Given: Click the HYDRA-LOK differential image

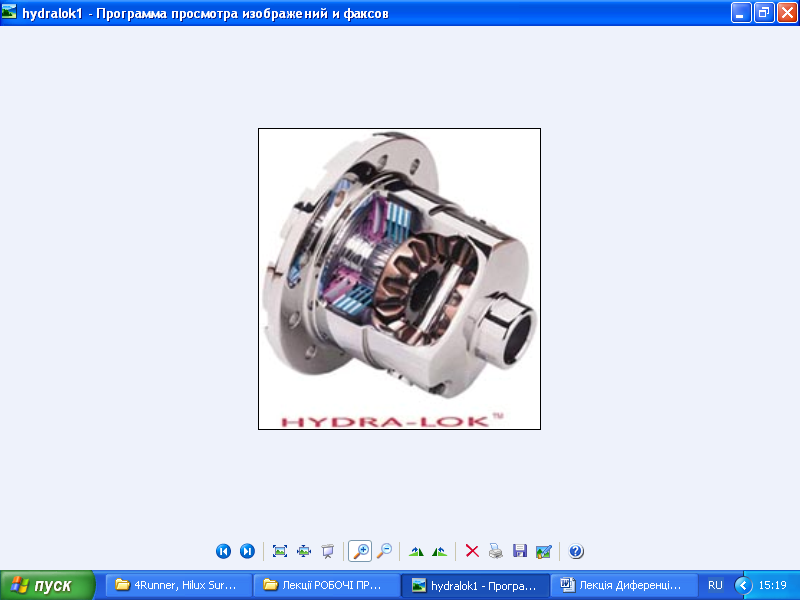Looking at the screenshot, I should (399, 279).
